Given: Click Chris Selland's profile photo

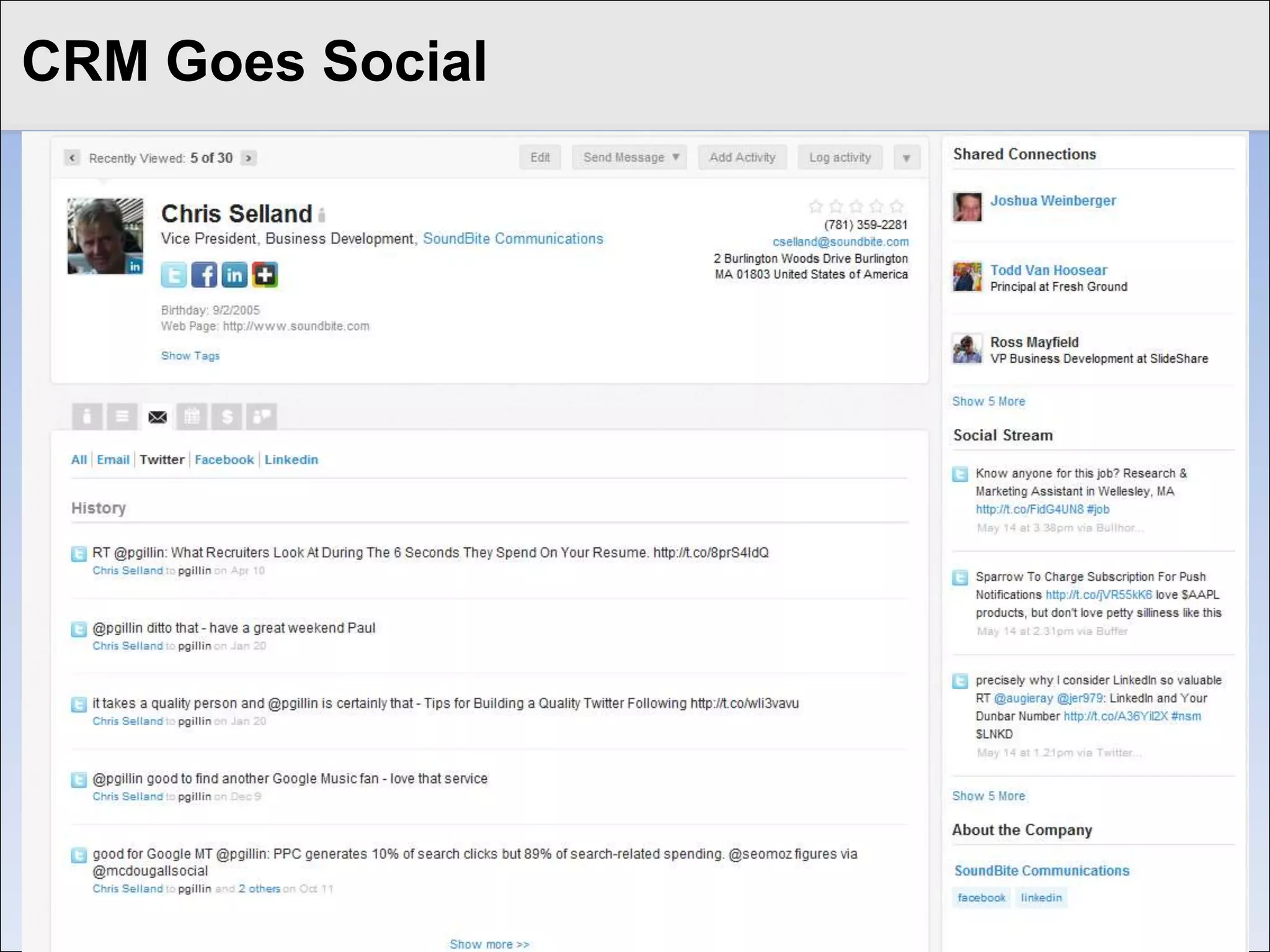Looking at the screenshot, I should point(105,236).
